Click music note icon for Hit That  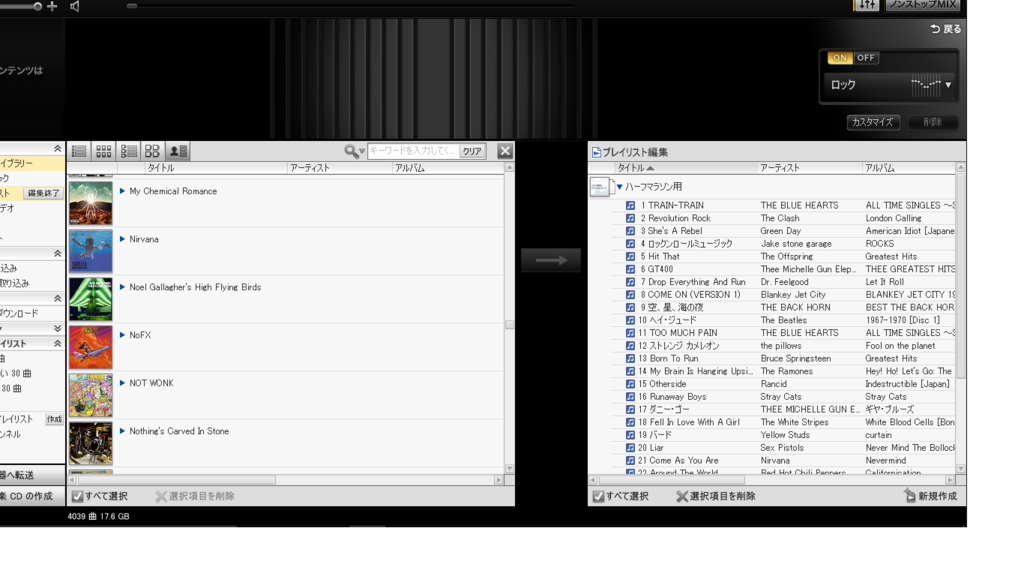630,257
